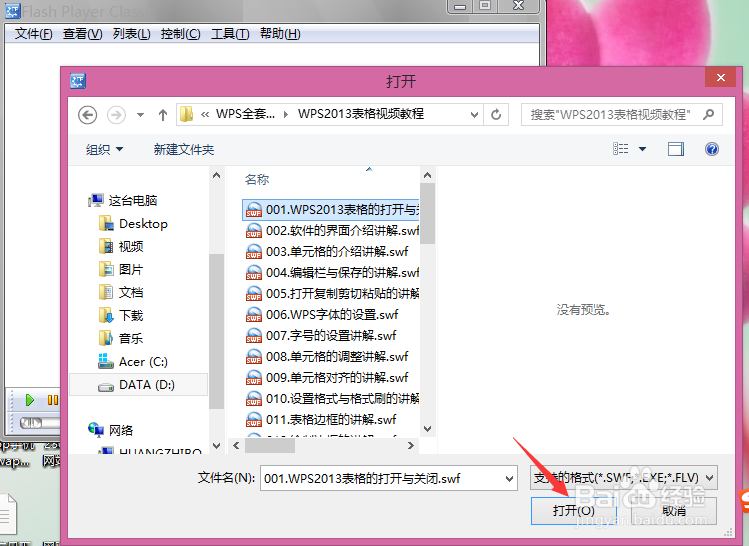The width and height of the screenshot is (749, 546).
Task: Select file 007.字号的设置讲解.swf
Action: pyautogui.click(x=321, y=336)
